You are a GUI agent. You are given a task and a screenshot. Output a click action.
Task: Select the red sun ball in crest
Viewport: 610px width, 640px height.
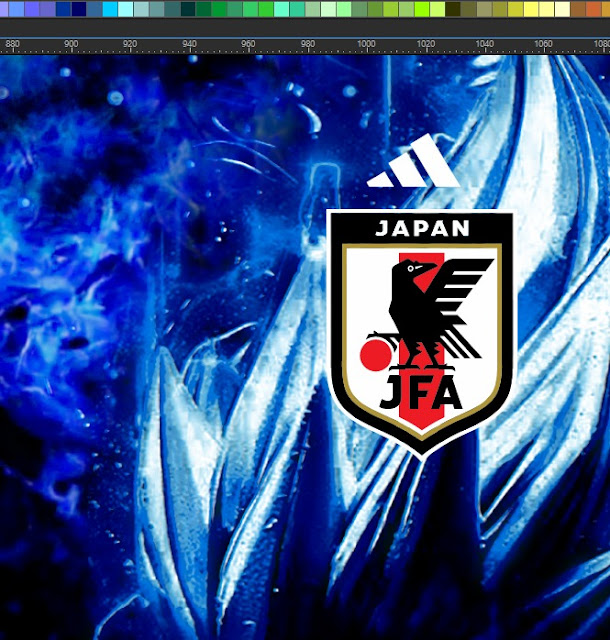point(376,355)
